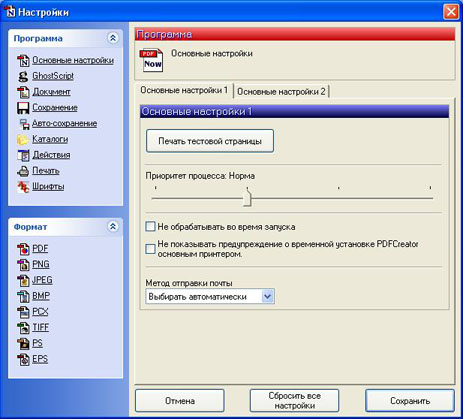Open Метод отправки почты dropdown

click(x=210, y=296)
